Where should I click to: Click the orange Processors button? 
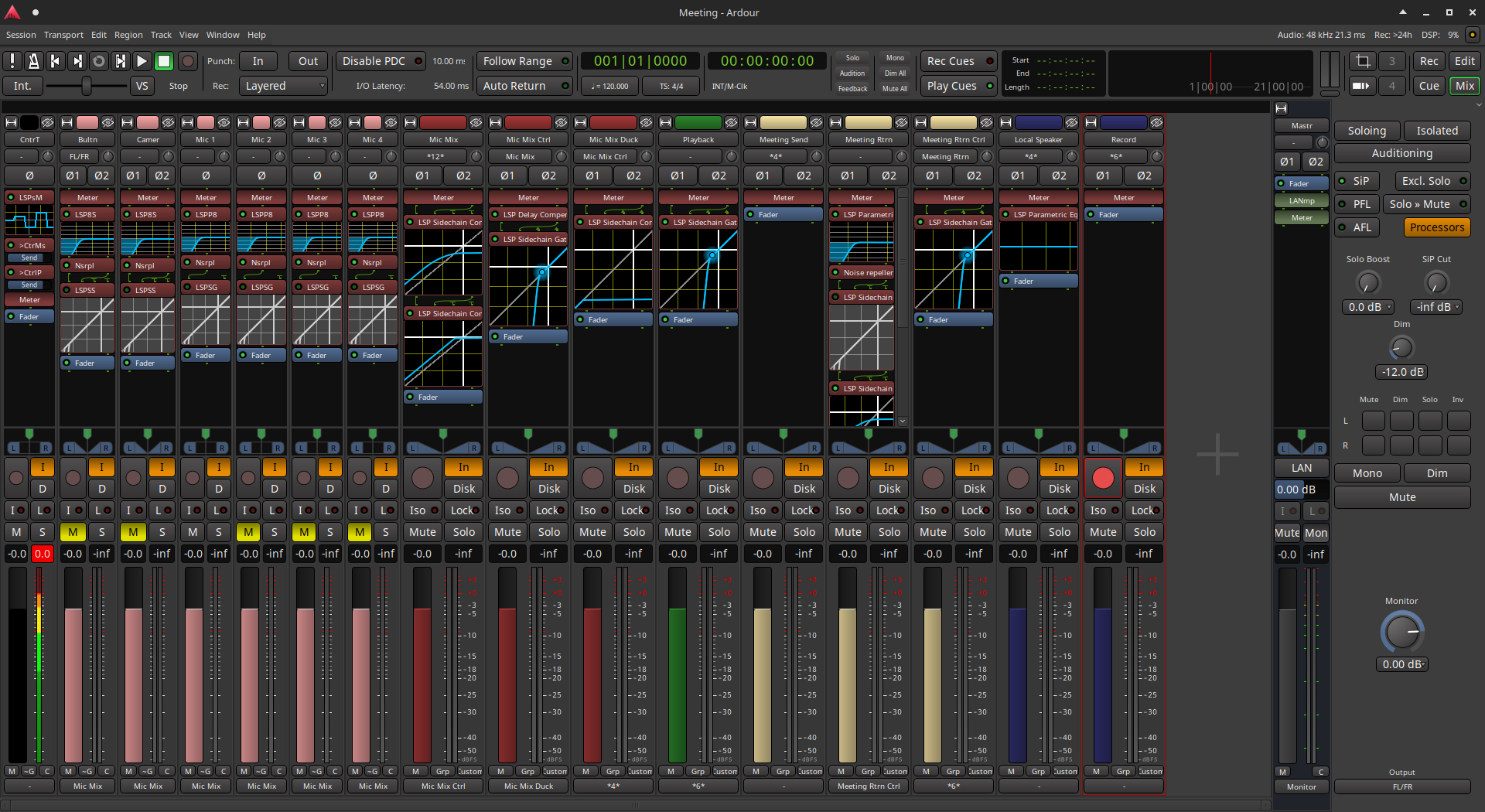1436,227
